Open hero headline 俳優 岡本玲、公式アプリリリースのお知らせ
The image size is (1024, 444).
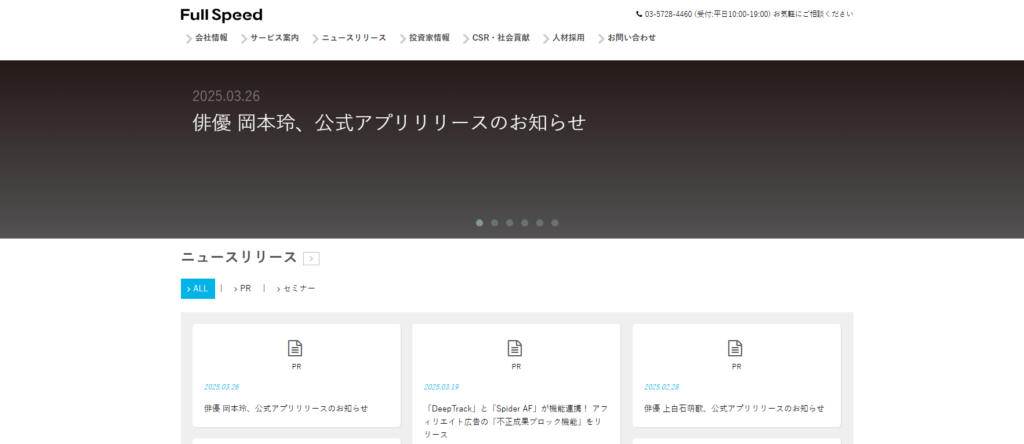click(x=389, y=123)
